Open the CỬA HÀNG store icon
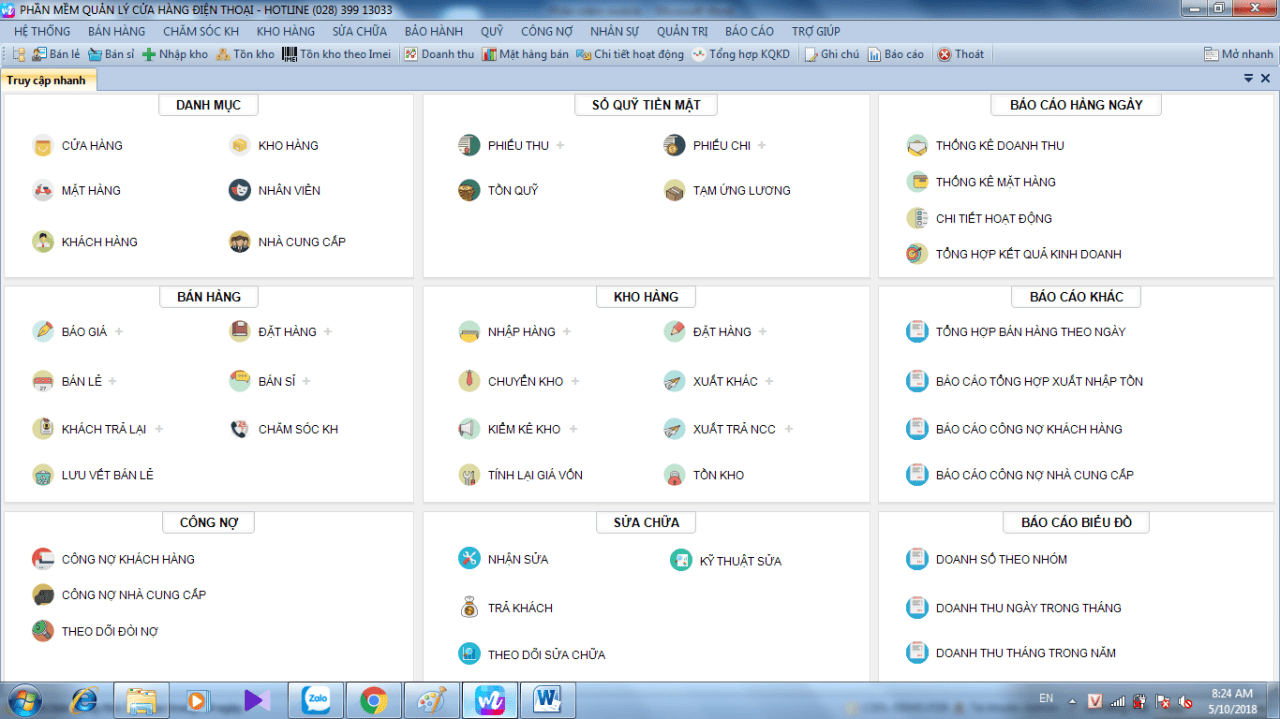Screen dimensions: 1280x719 point(42,146)
